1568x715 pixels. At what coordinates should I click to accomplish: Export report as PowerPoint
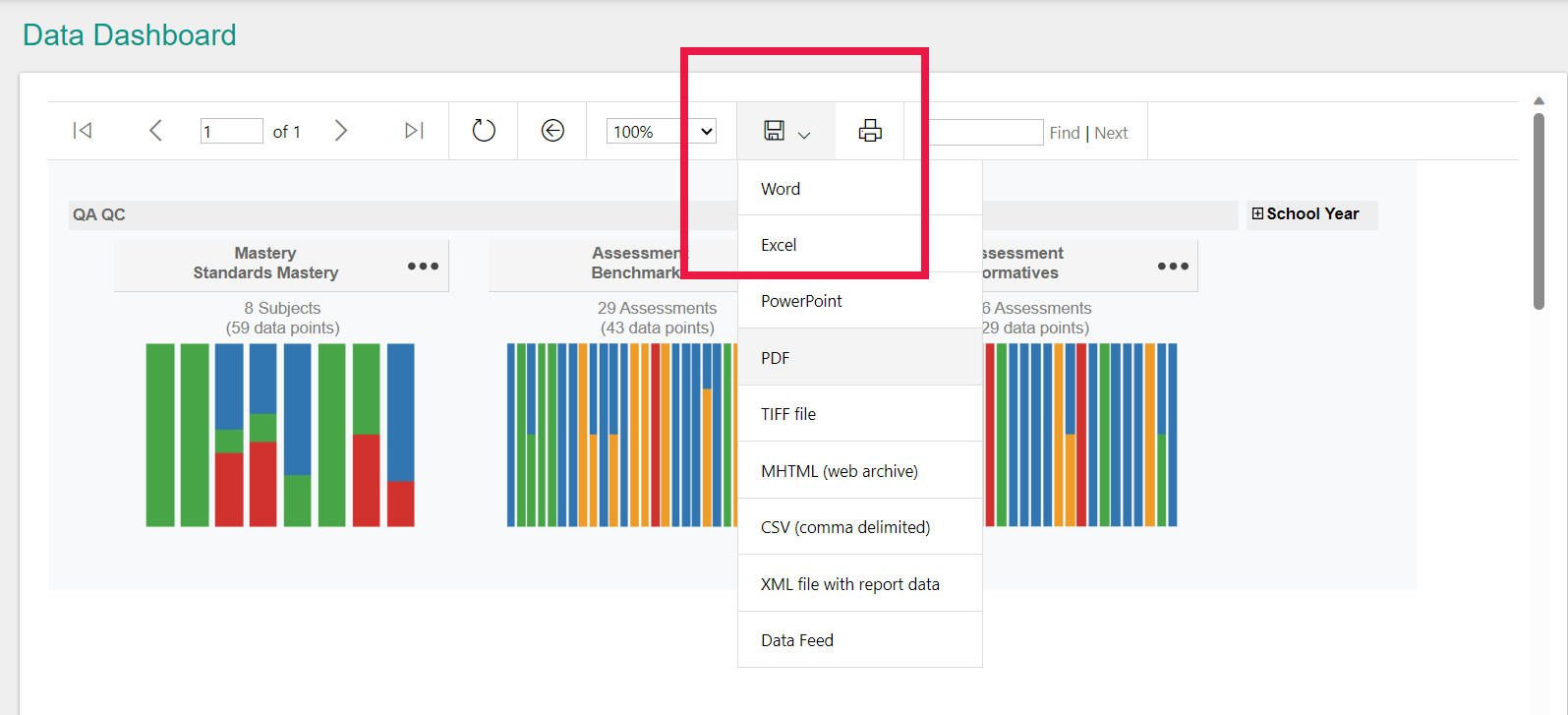[x=860, y=301]
